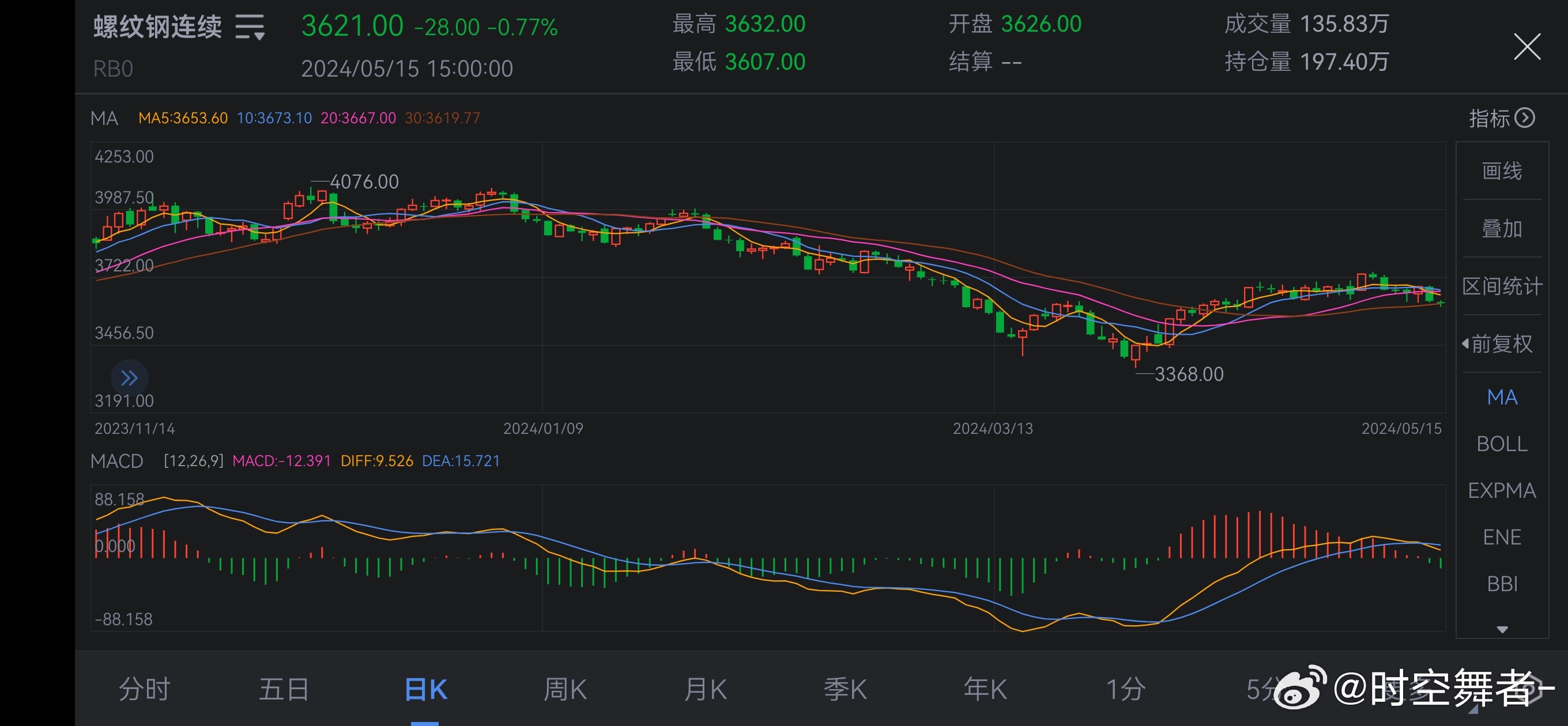Open the 画线 drawing tool
1568x726 pixels.
click(1502, 171)
